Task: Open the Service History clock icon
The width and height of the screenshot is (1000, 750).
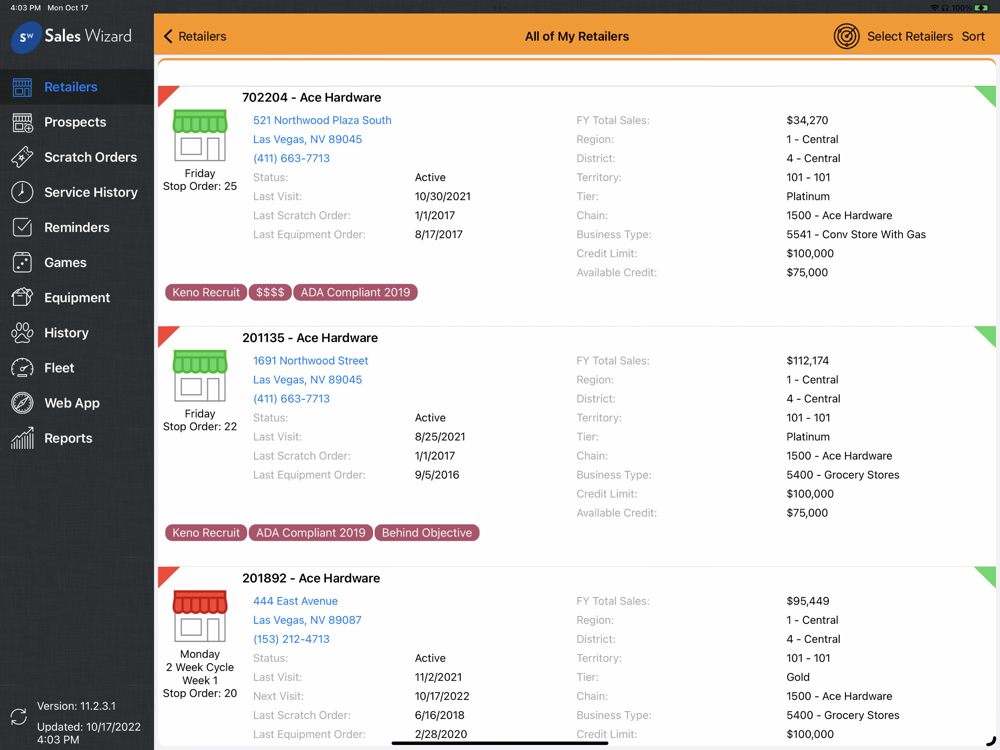Action: tap(22, 192)
